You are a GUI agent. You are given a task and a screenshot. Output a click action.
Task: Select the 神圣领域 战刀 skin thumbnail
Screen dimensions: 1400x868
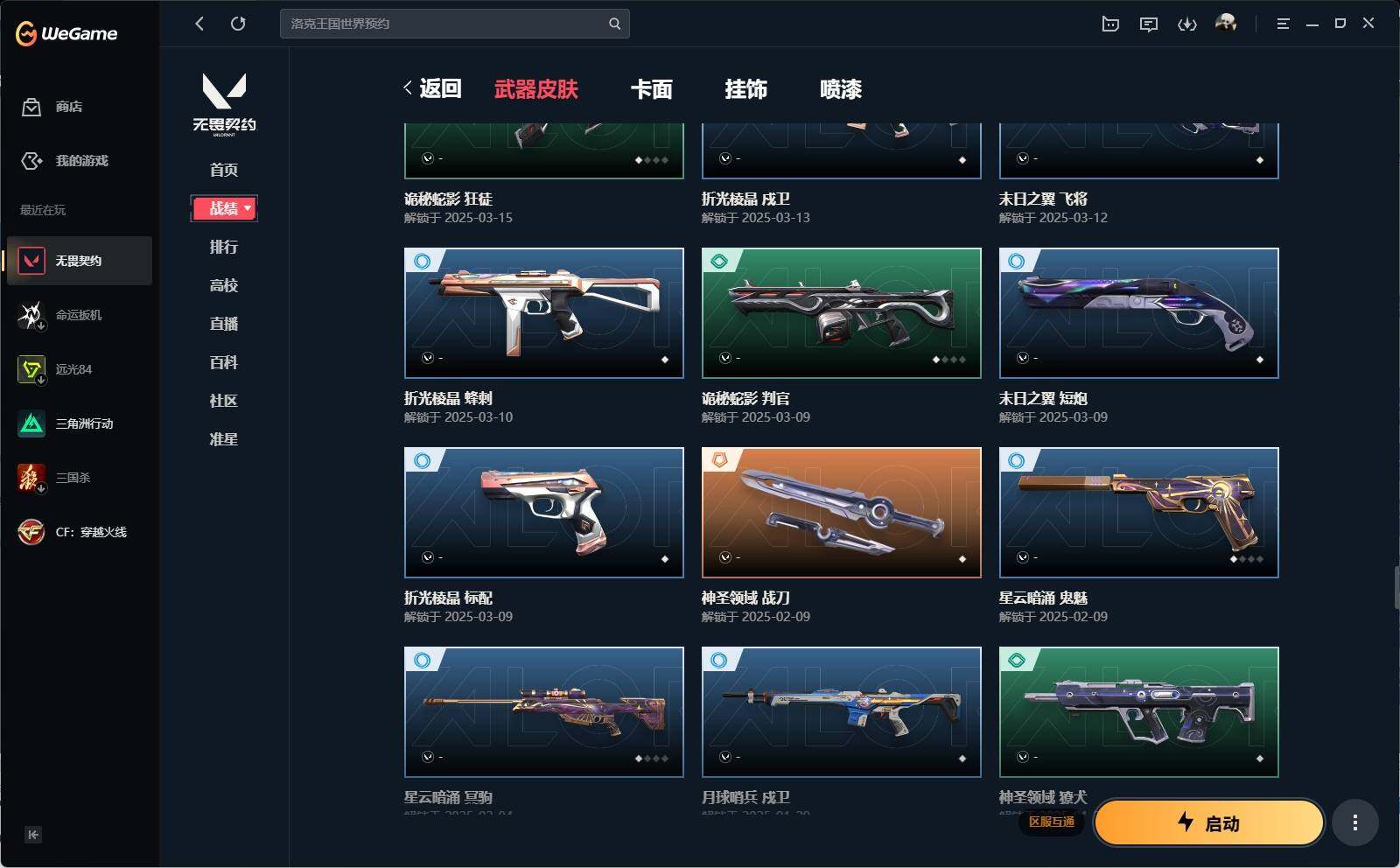pyautogui.click(x=842, y=513)
